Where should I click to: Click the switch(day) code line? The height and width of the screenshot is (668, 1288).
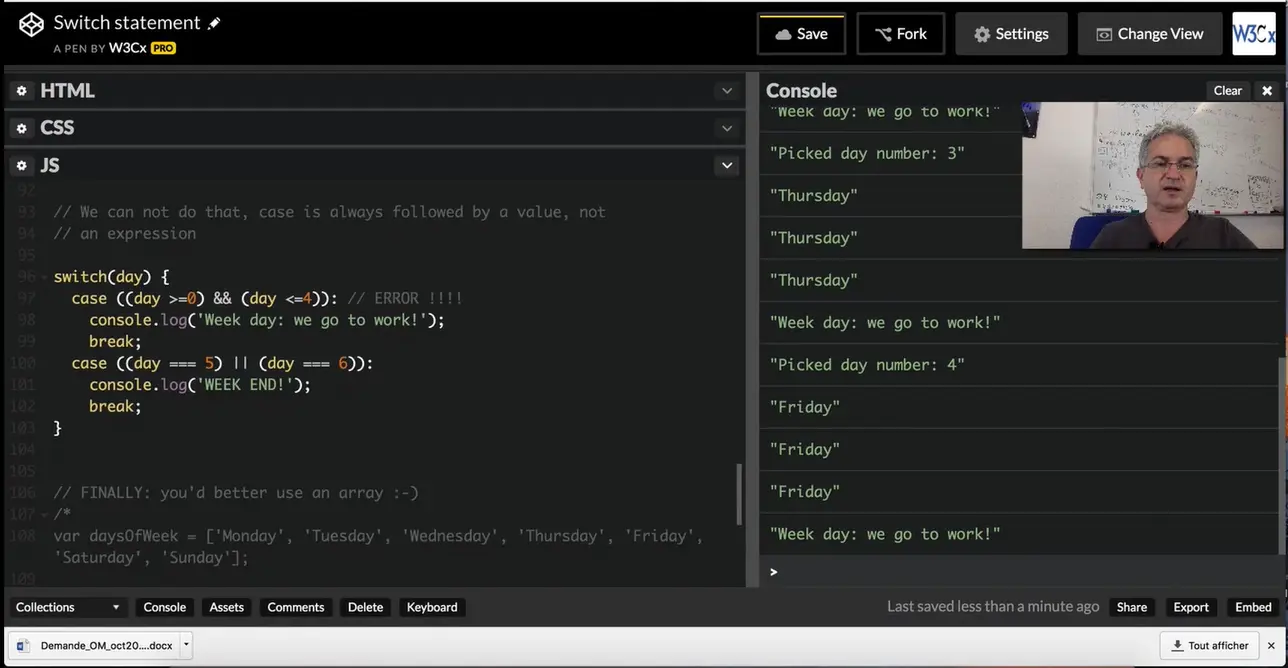(112, 277)
